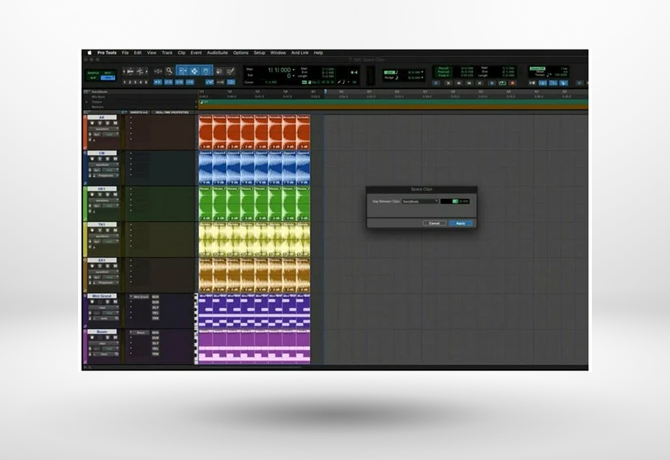The image size is (670, 460).
Task: Mute the orange audio track
Action: coord(115,123)
